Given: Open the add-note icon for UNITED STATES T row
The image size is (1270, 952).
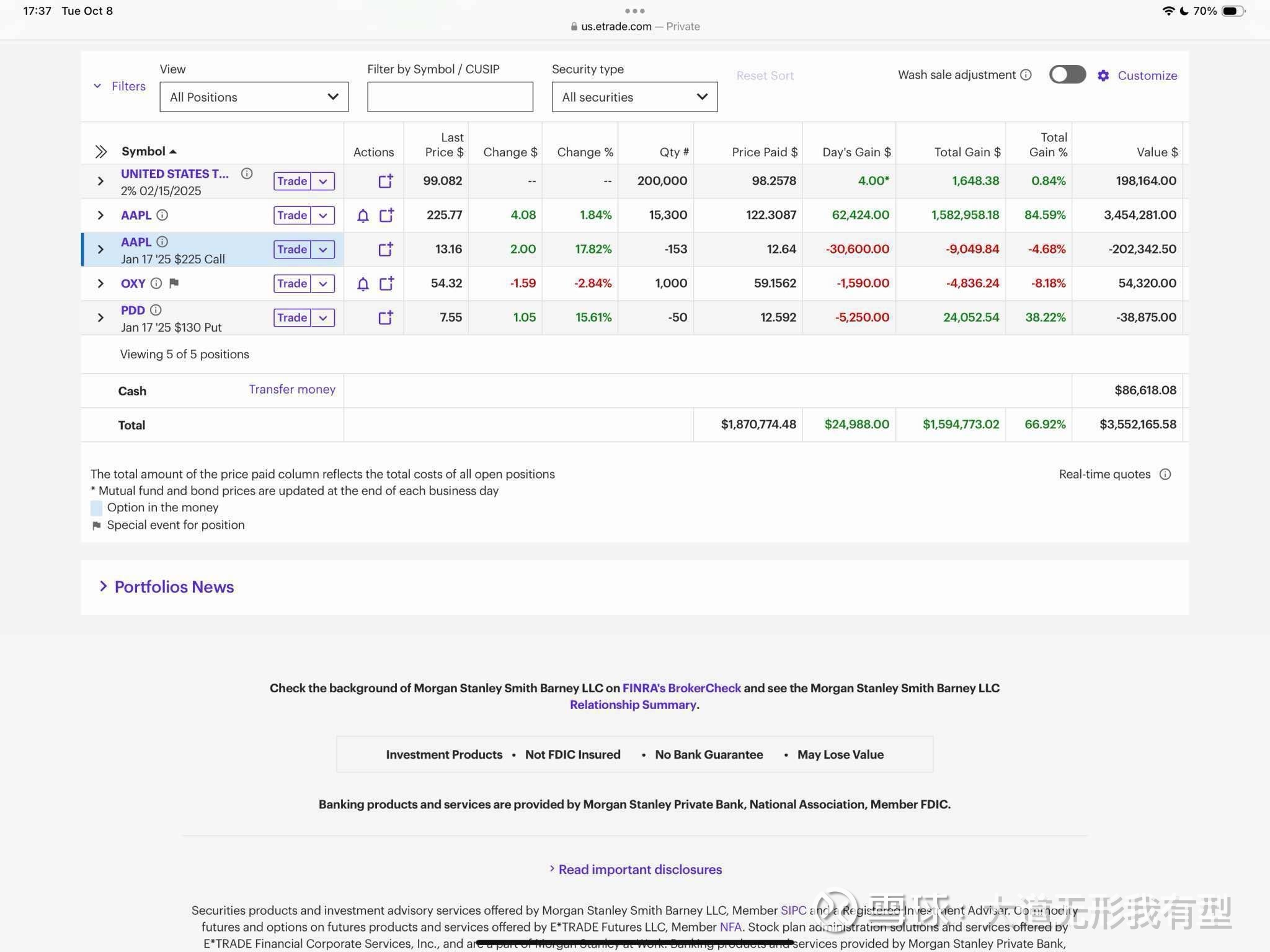Looking at the screenshot, I should tap(386, 181).
